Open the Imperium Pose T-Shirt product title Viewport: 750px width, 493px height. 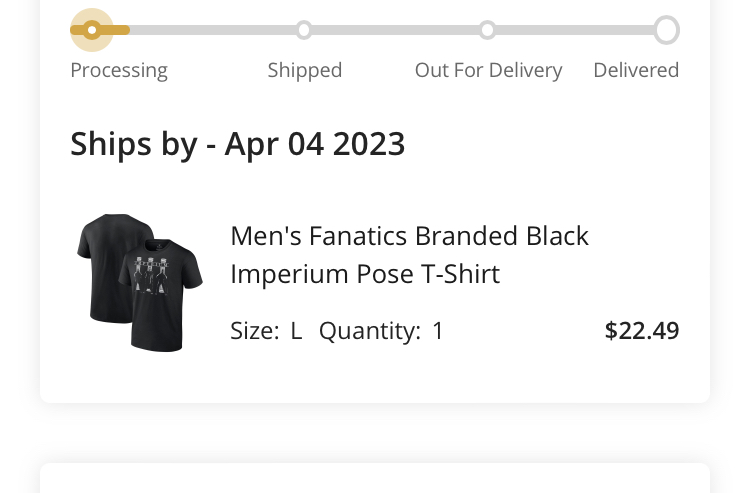409,254
